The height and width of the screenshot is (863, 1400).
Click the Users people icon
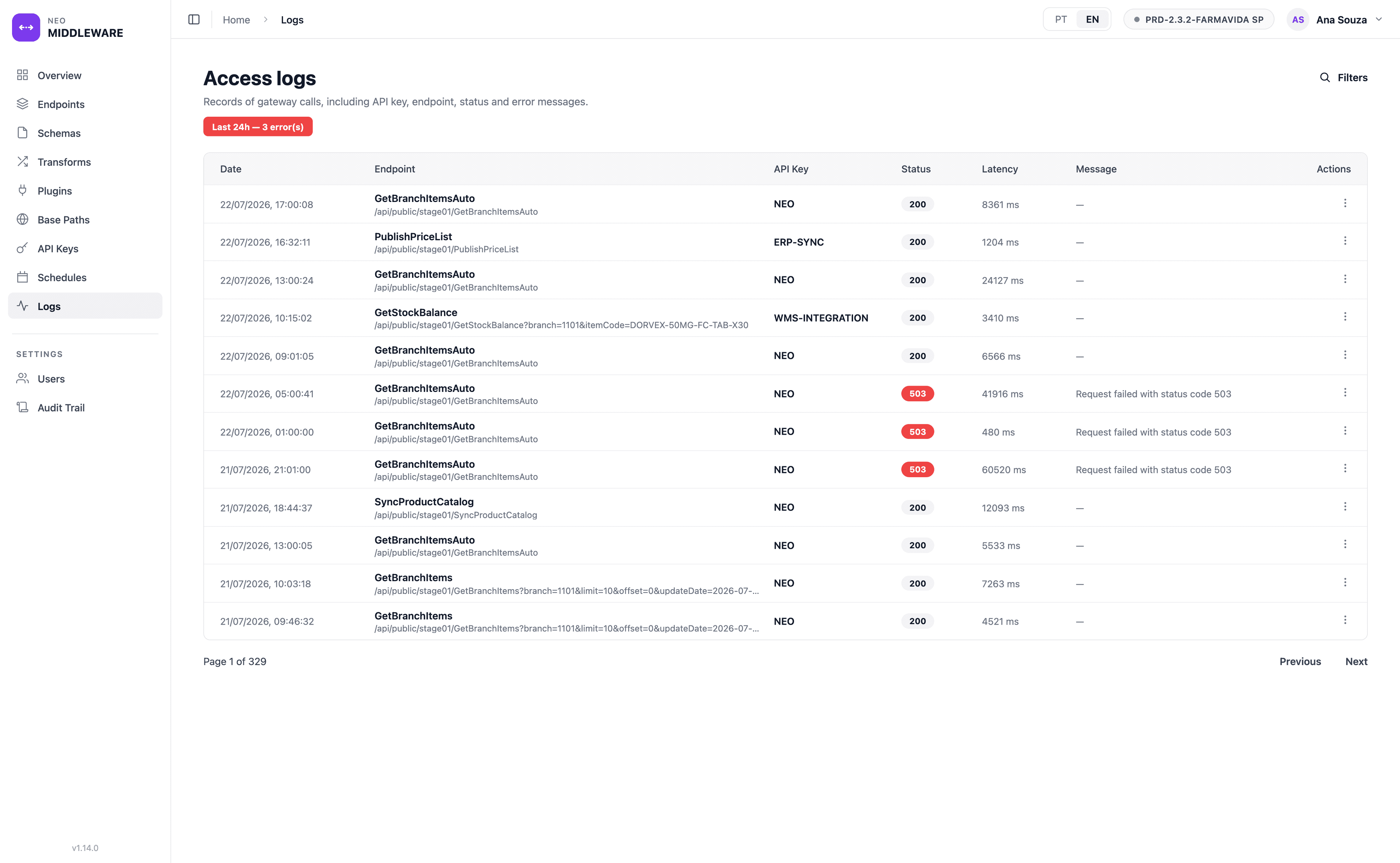[22, 378]
